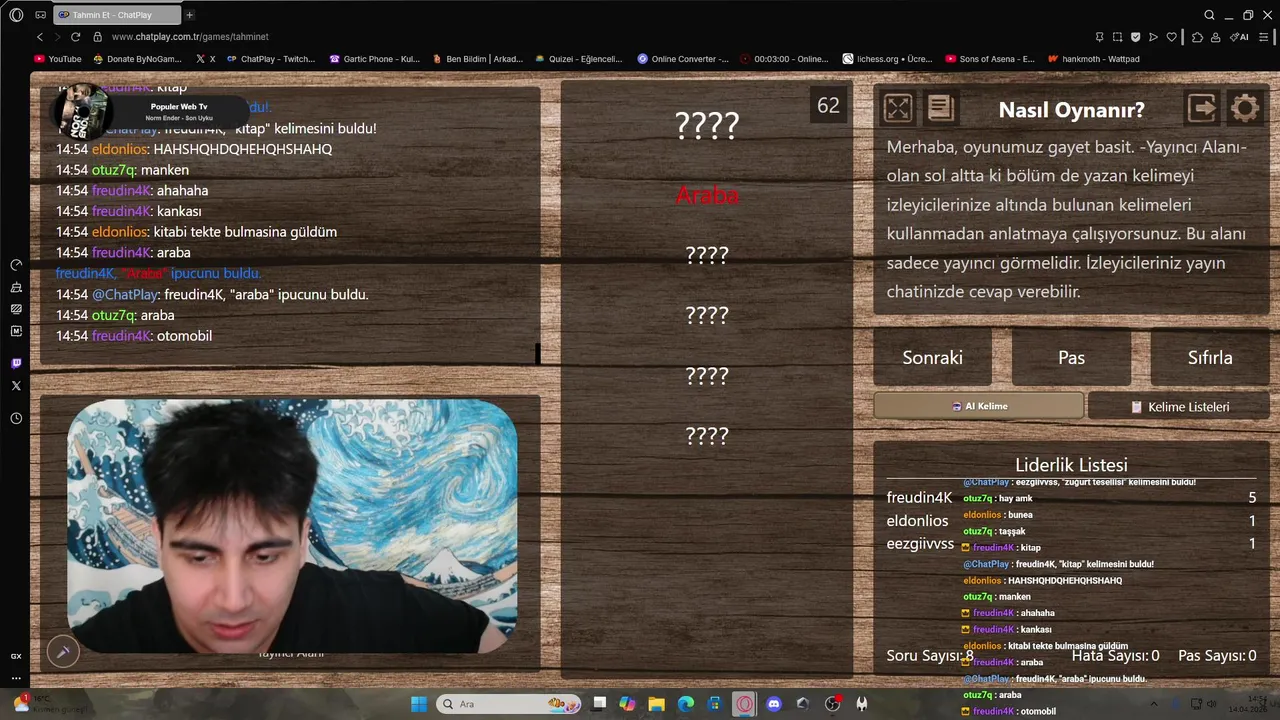The height and width of the screenshot is (720, 1280).
Task: Open a new browser tab with plus
Action: [189, 15]
